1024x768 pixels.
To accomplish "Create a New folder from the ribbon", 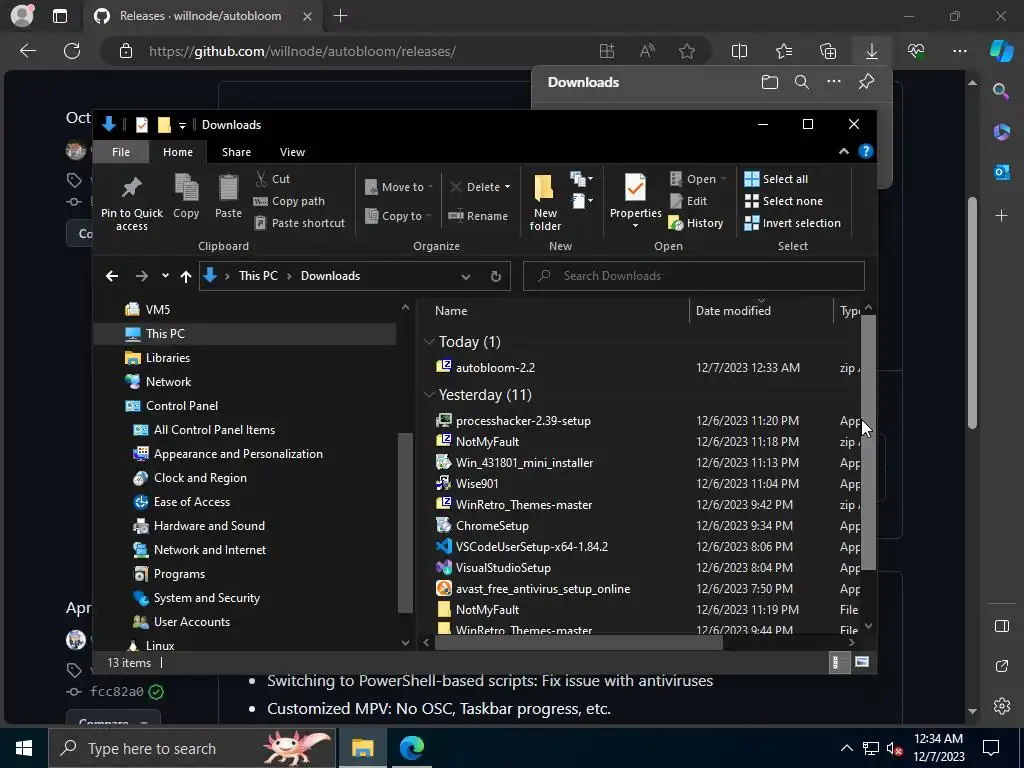I will pyautogui.click(x=545, y=202).
